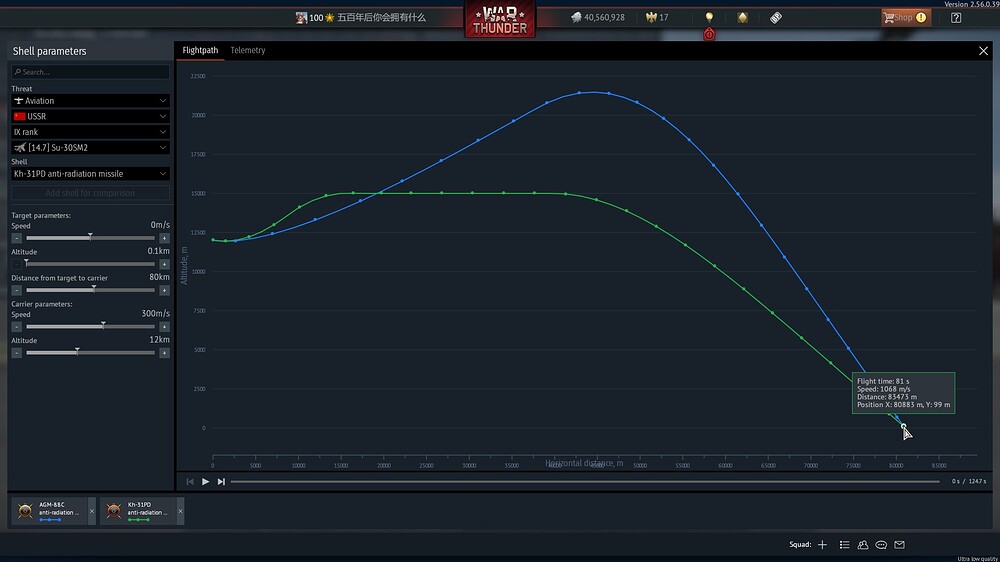Increase target altitude with plus button

pyautogui.click(x=164, y=264)
